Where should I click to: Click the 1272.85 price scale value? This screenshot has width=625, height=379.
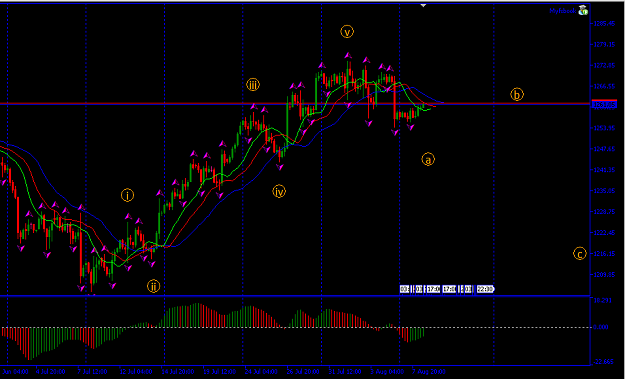pos(604,65)
